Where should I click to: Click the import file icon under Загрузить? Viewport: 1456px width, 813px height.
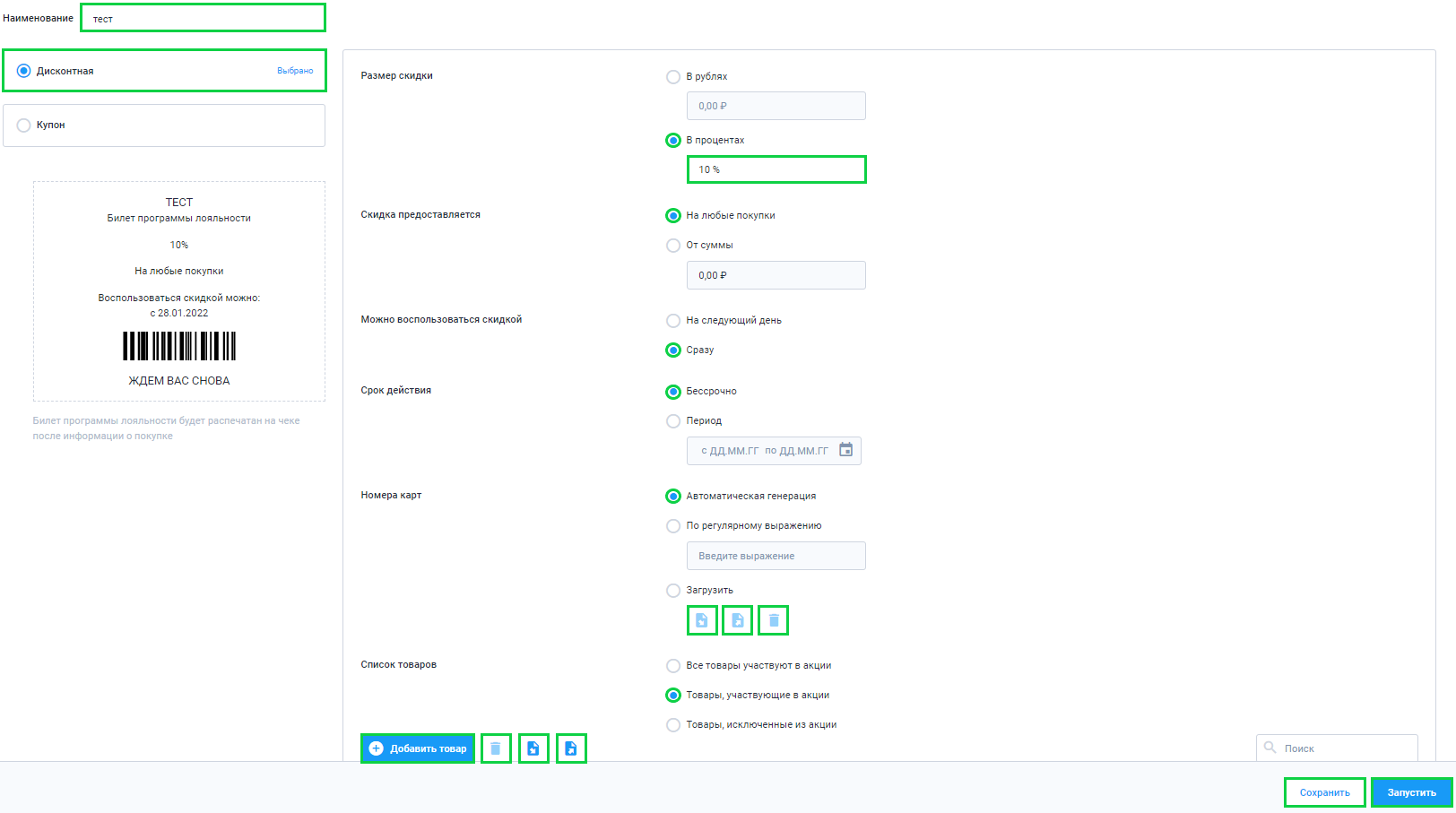(x=702, y=620)
